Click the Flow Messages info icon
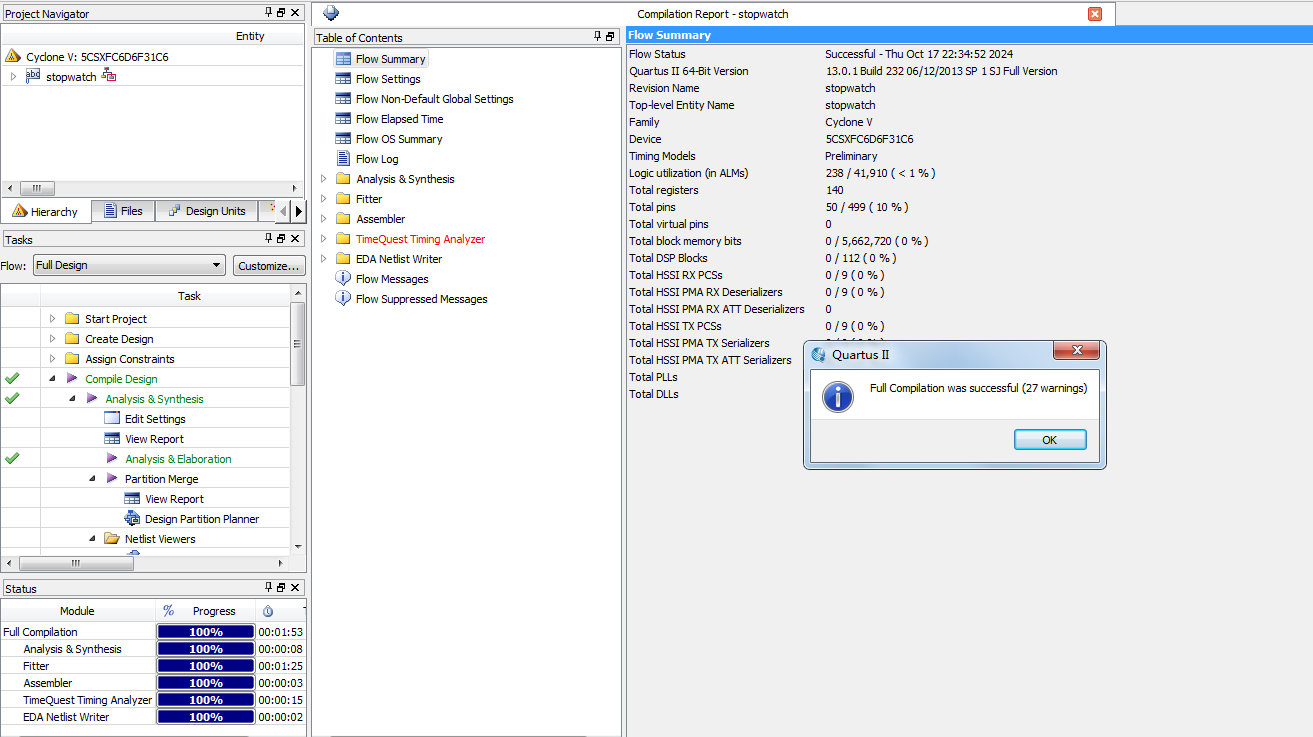This screenshot has width=1313, height=737. [x=344, y=279]
